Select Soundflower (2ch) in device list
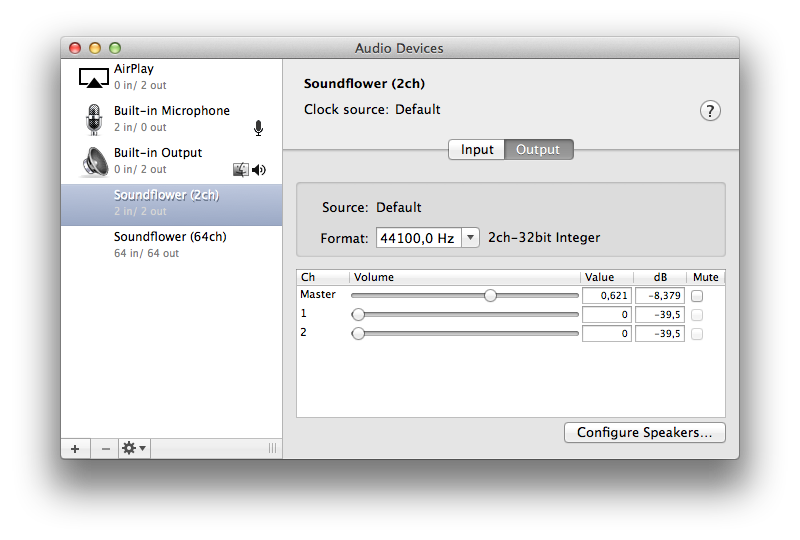The width and height of the screenshot is (800, 540). tap(171, 205)
